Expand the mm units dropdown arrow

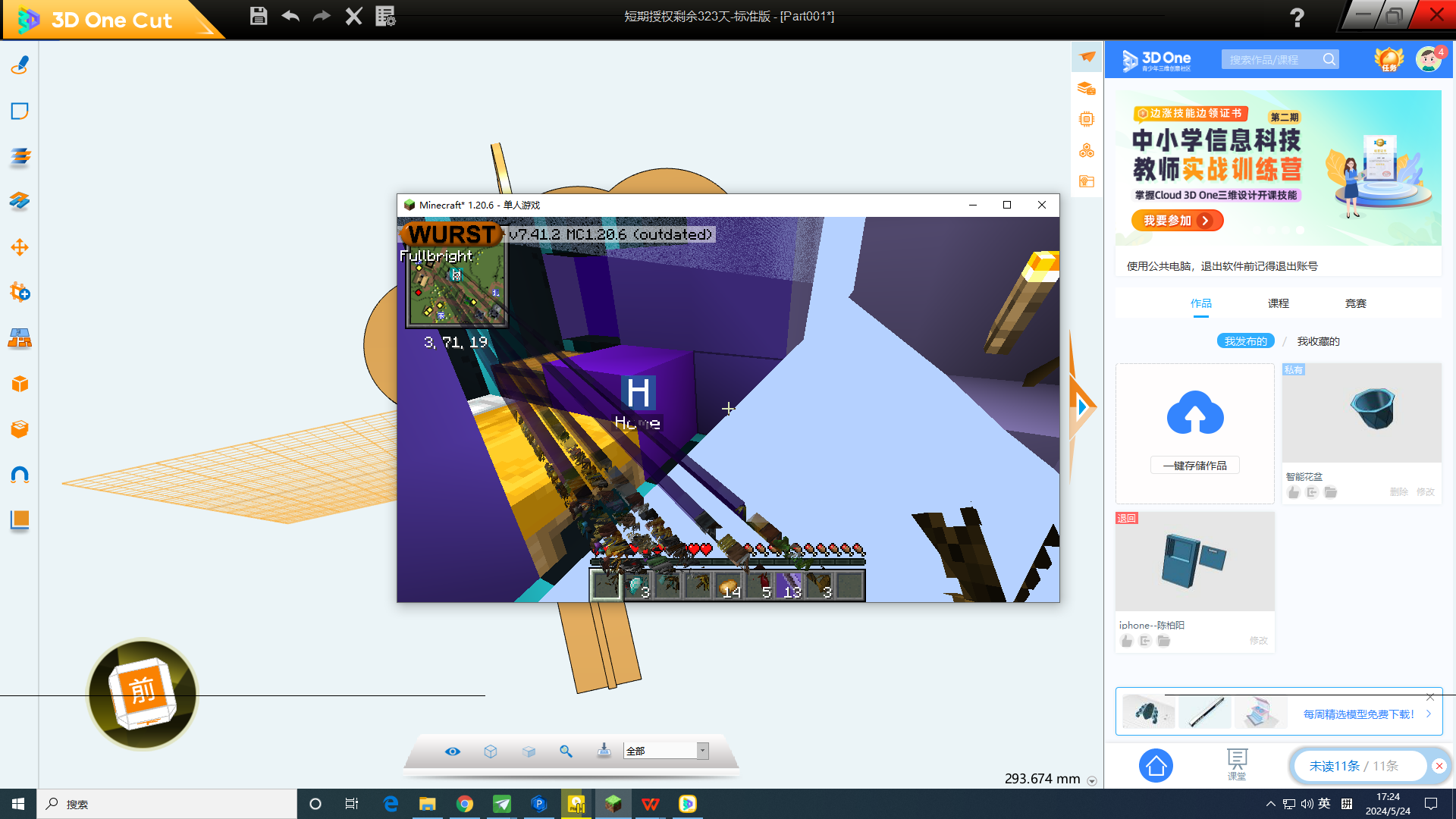click(1092, 780)
